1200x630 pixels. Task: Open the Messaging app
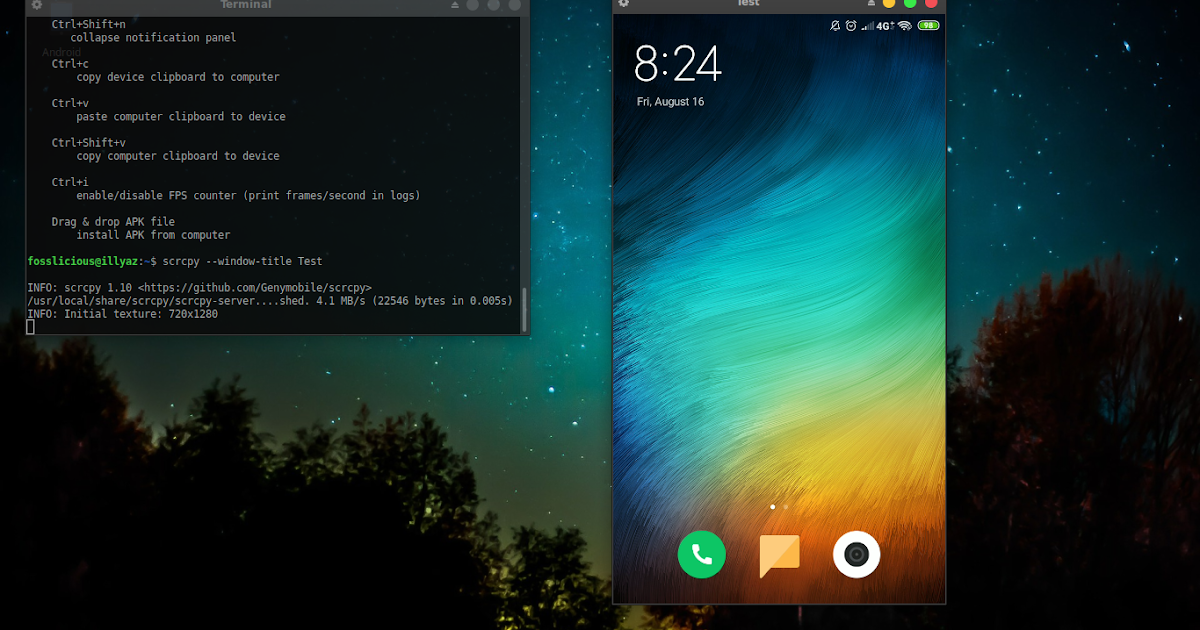(x=779, y=554)
